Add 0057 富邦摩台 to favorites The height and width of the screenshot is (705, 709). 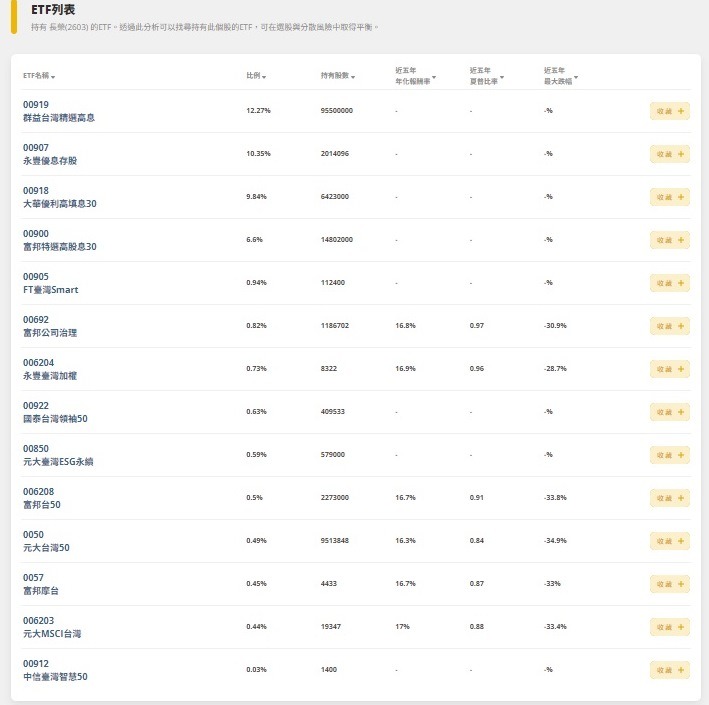670,584
